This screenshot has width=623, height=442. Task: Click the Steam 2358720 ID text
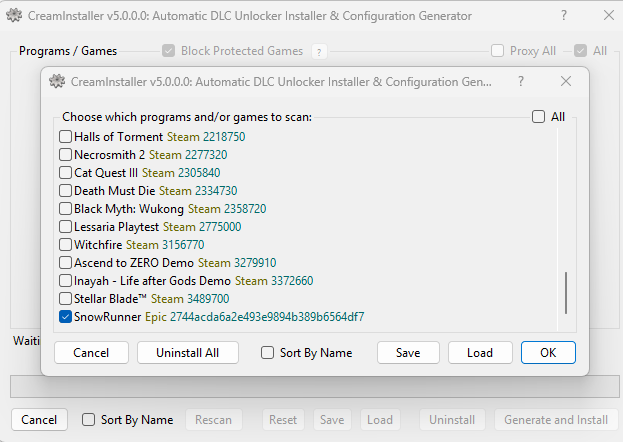(x=227, y=209)
